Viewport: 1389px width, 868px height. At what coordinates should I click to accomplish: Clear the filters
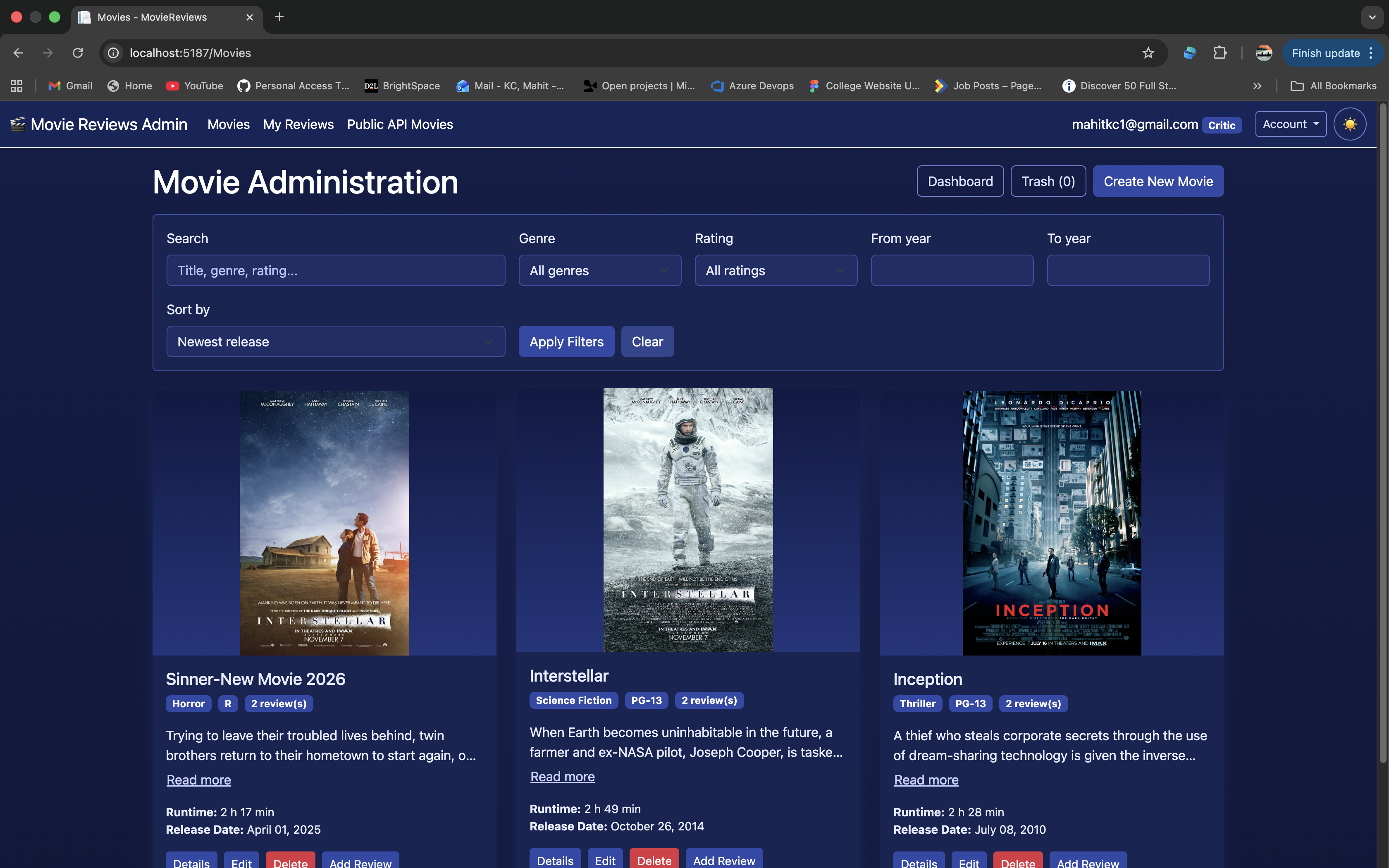pos(647,341)
